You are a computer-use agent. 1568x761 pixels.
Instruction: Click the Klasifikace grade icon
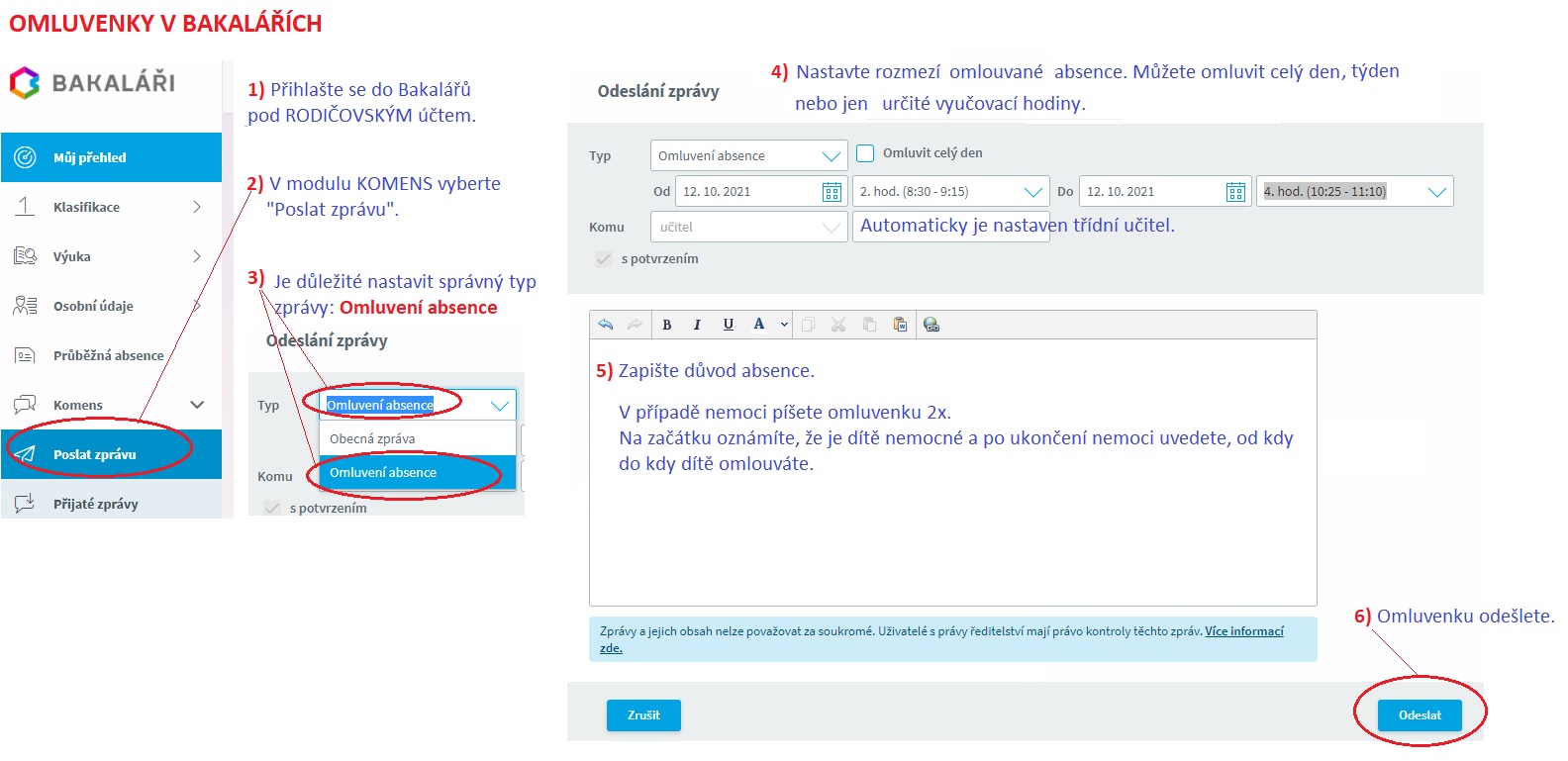coord(25,206)
